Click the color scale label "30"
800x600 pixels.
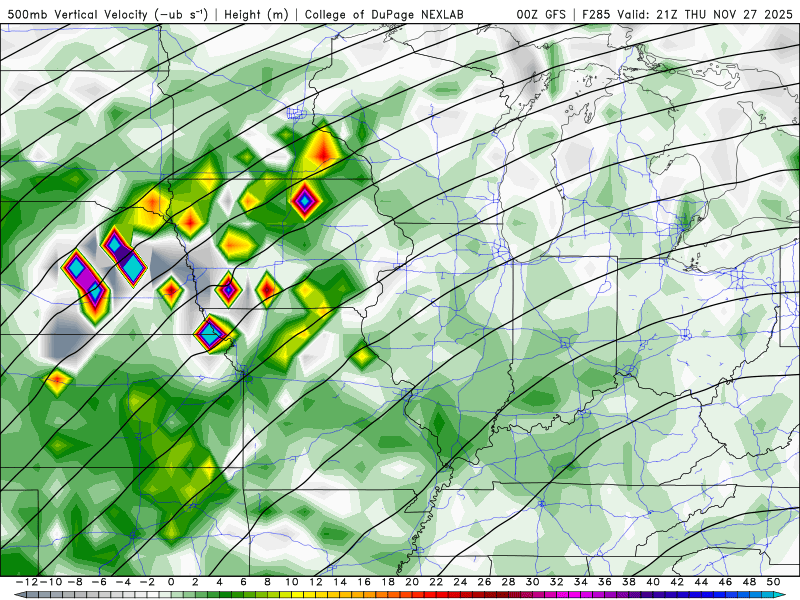click(532, 582)
